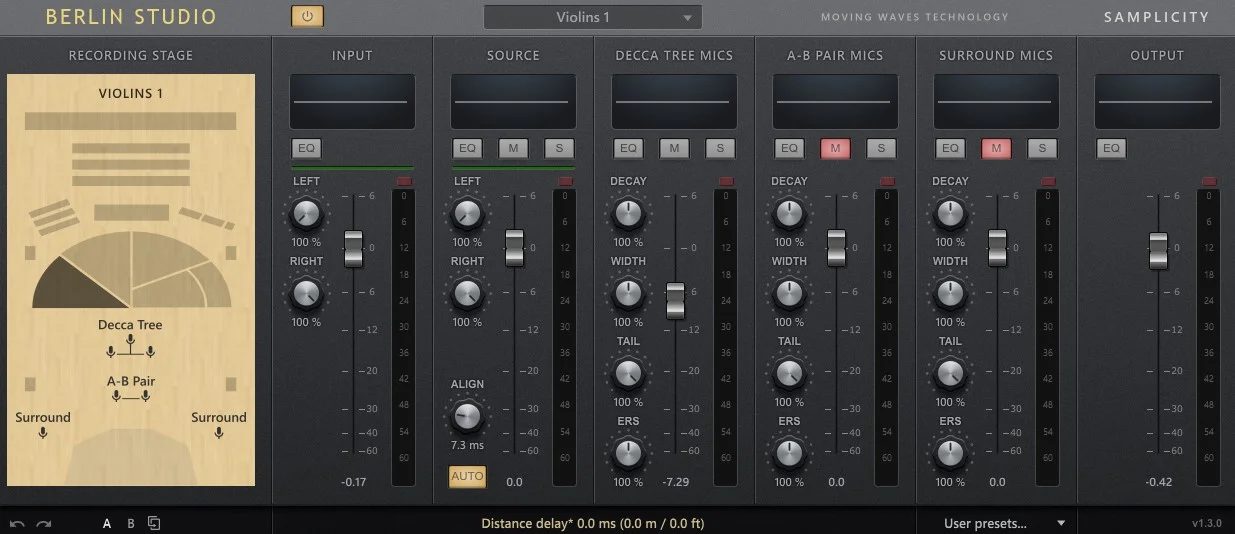Click the Input LEFT knob
Viewport: 1235px width, 534px height.
(x=306, y=213)
